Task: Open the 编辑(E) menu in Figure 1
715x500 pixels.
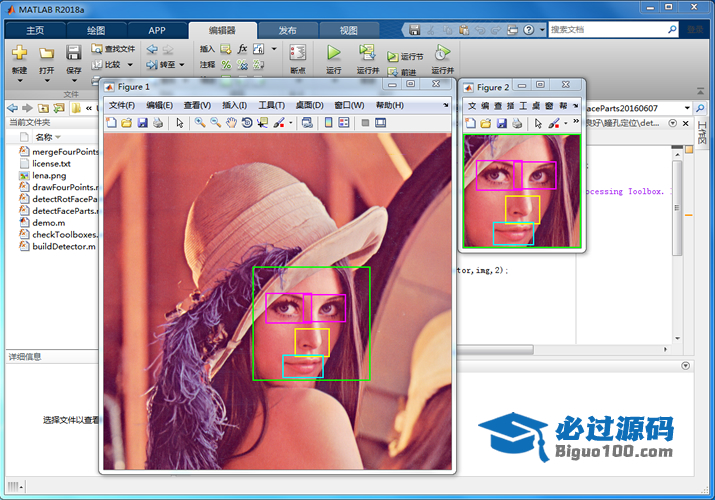Action: pos(160,105)
